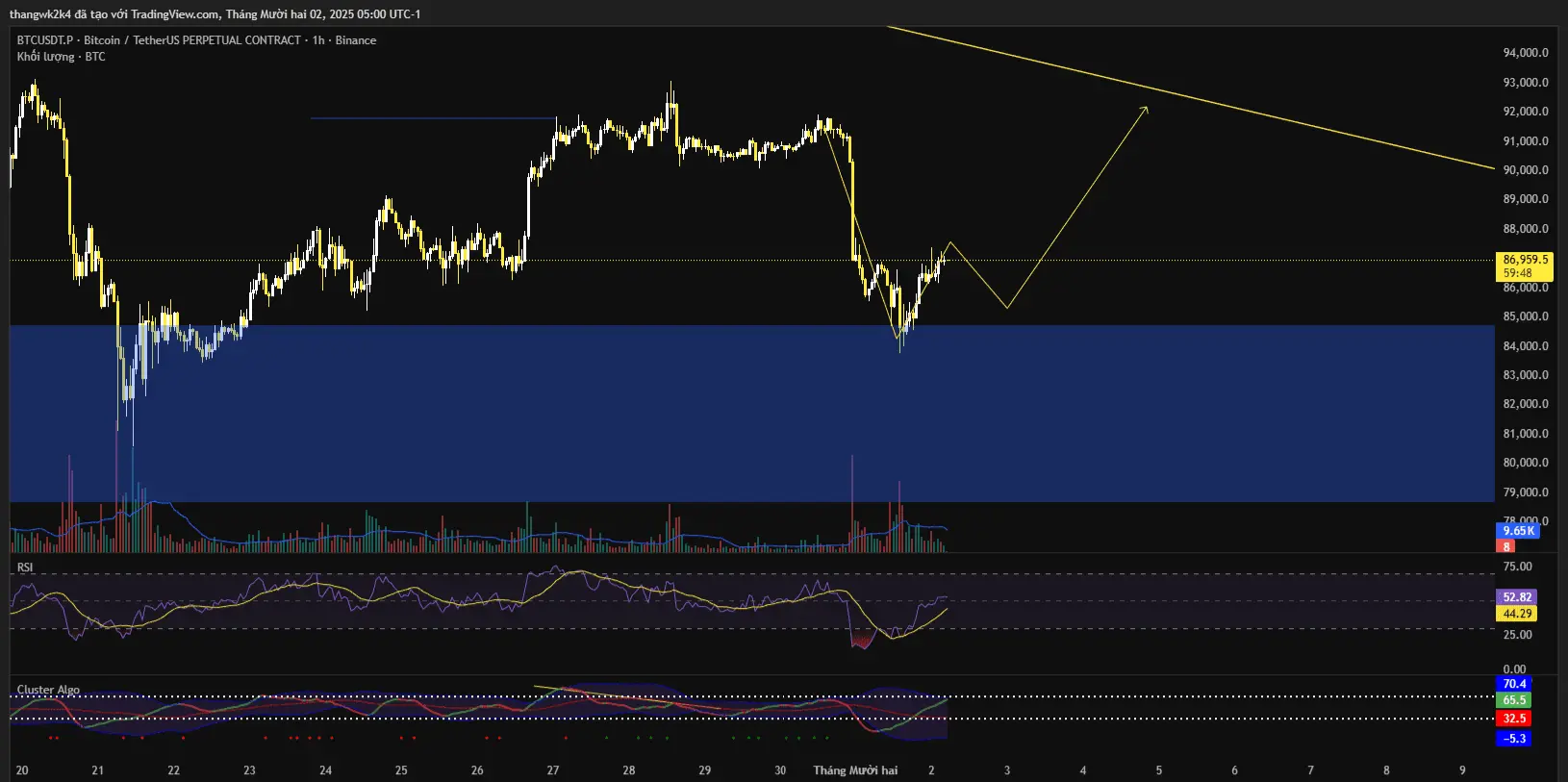1568x782 pixels.
Task: Select date 23 on the time axis
Action: (x=249, y=770)
